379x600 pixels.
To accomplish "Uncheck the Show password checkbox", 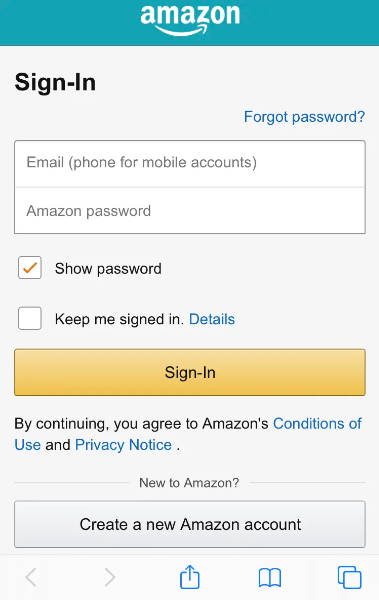I will 30,267.
